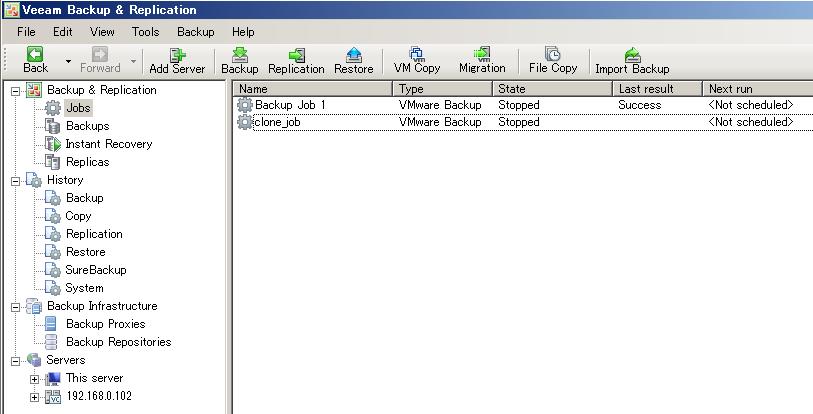Sort by Last result column header
813x414 pixels.
coord(657,89)
